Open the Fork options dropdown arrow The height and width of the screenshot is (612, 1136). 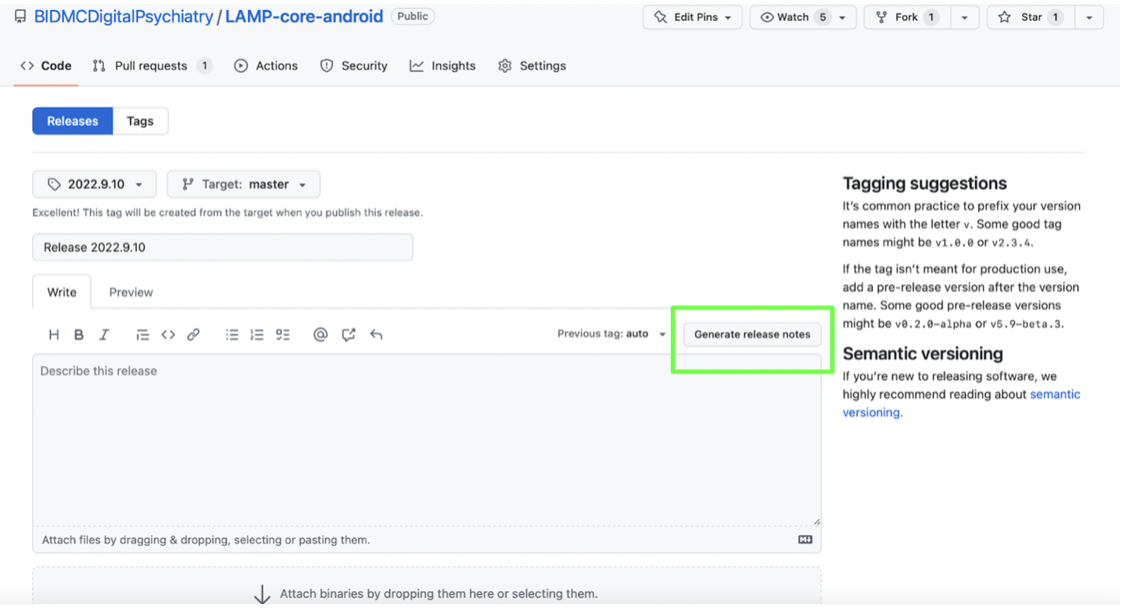pos(964,17)
